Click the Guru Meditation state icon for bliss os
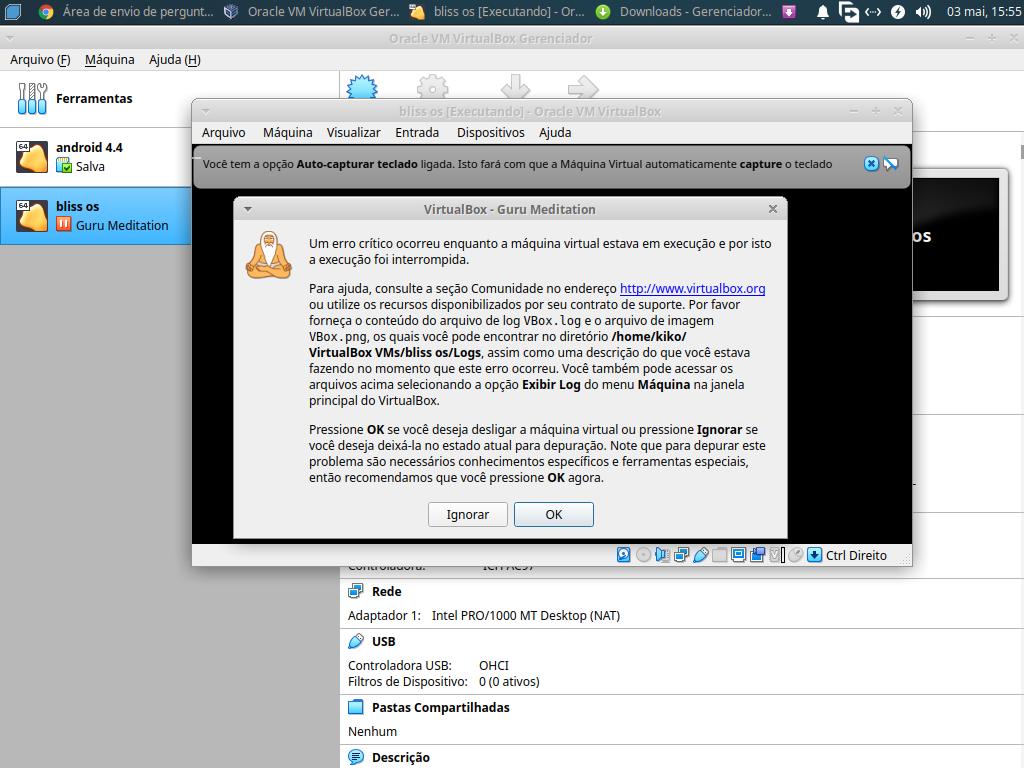Viewport: 1024px width, 768px height. point(63,225)
